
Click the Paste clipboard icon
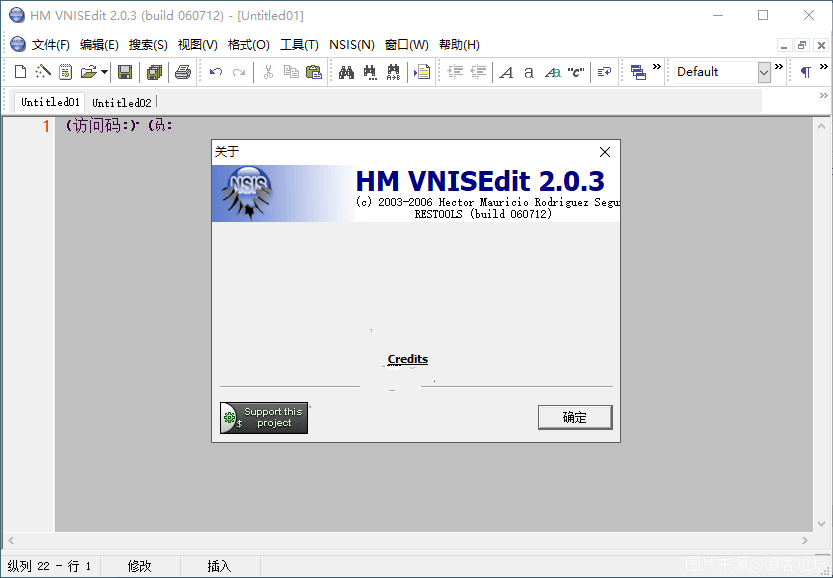coord(314,72)
